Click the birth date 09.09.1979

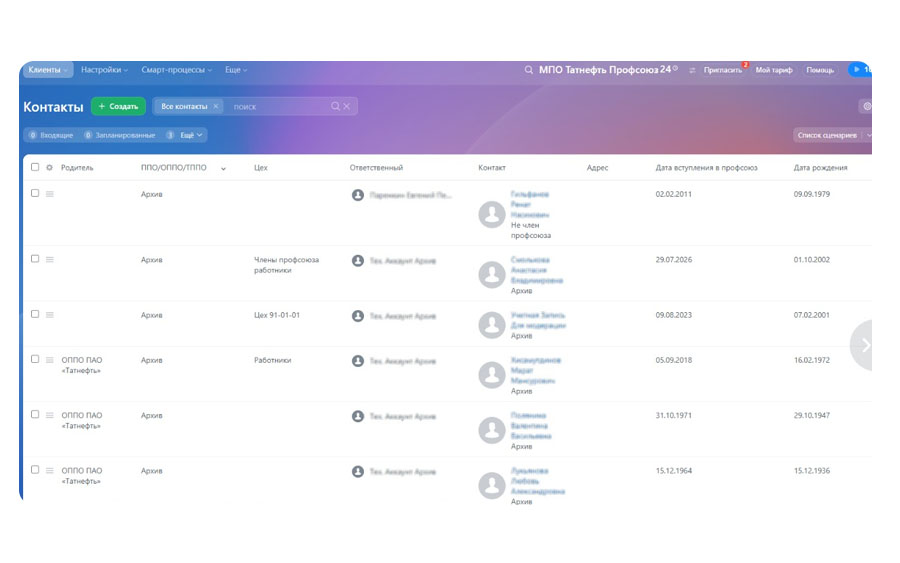pos(812,194)
